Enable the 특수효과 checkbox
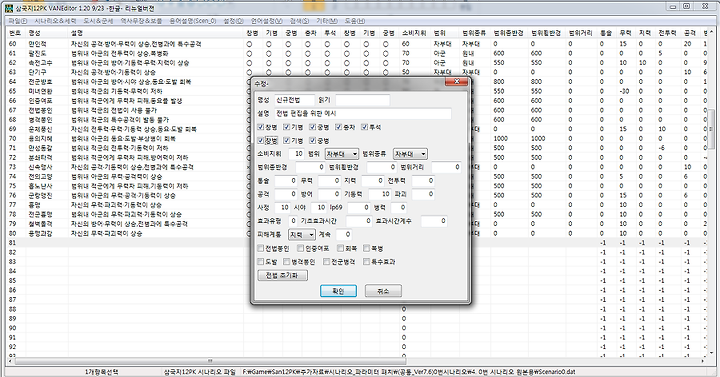Screen dimensions: 720x377 (366, 262)
